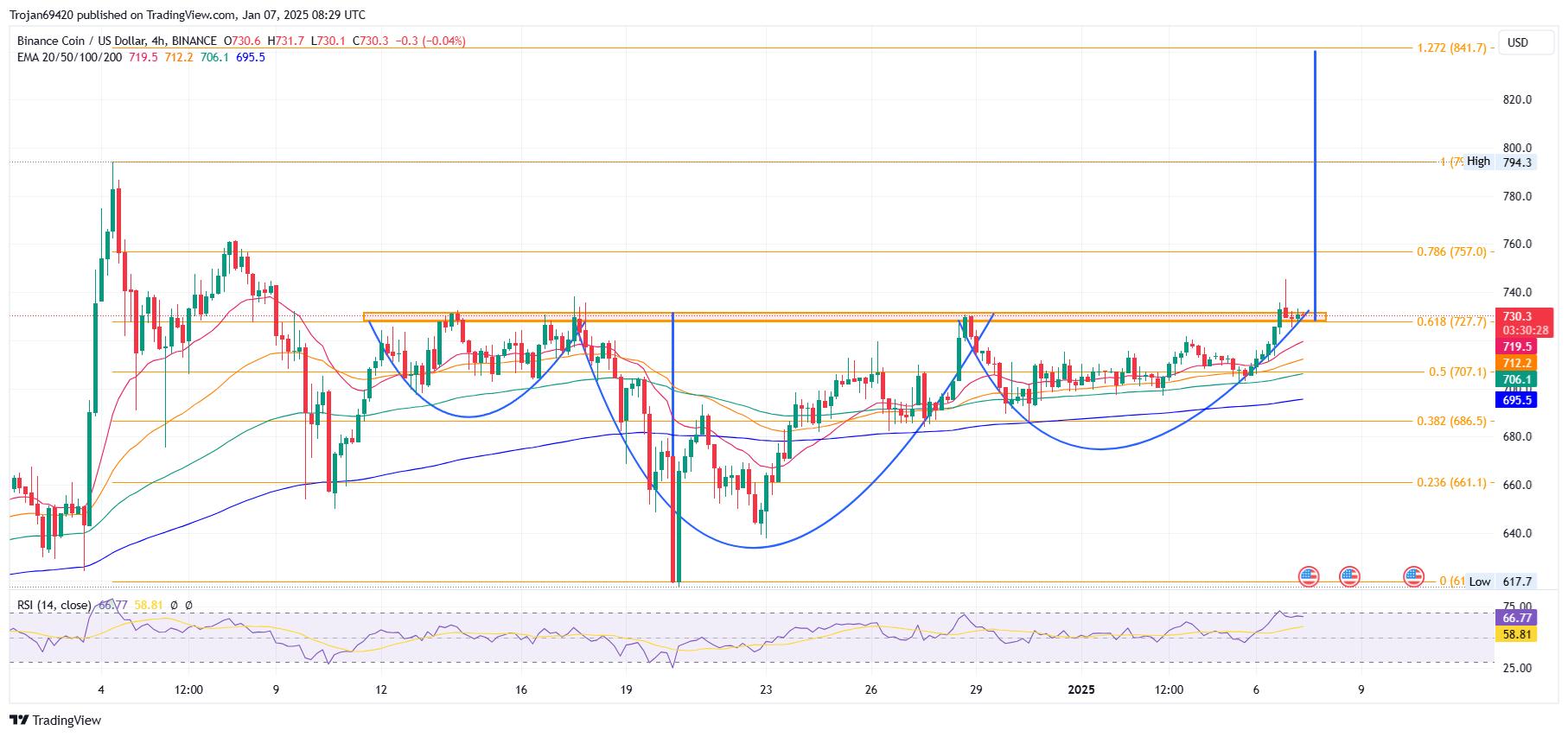Select the 0.382 (686.5) Fibonacci level label

(x=1451, y=421)
